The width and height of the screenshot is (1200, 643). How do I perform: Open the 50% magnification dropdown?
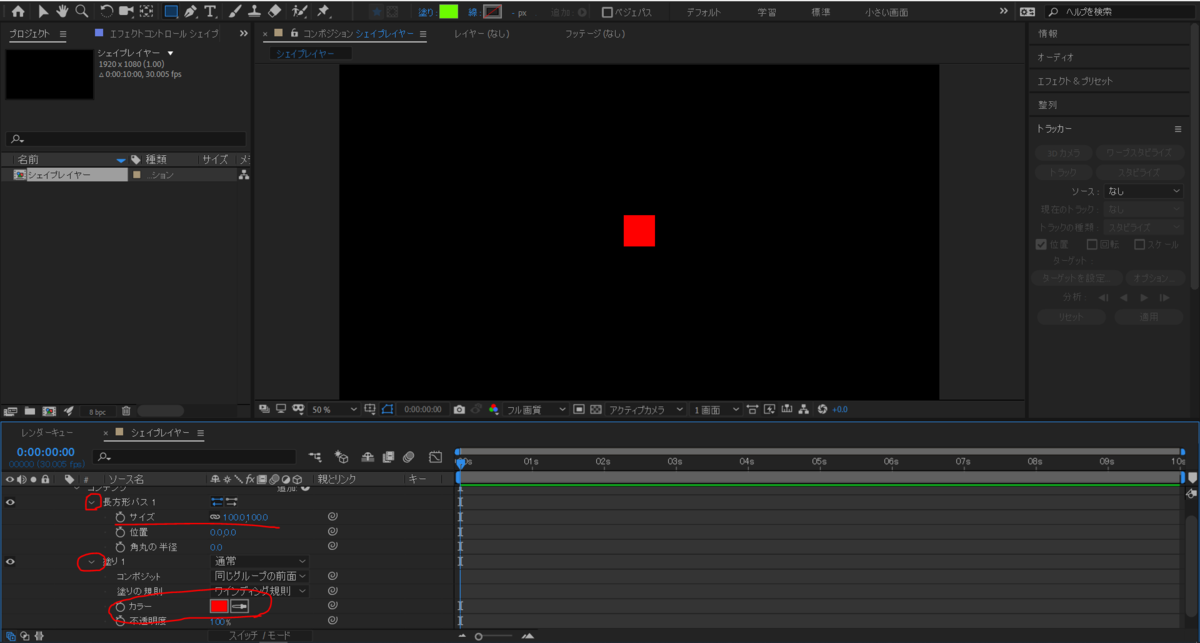point(333,409)
